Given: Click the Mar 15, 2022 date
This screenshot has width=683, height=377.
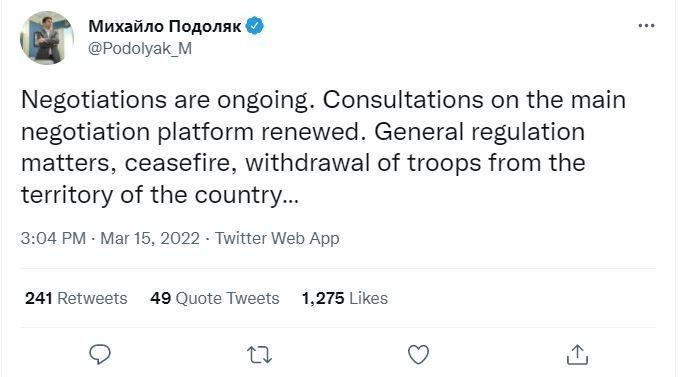Looking at the screenshot, I should point(150,238).
